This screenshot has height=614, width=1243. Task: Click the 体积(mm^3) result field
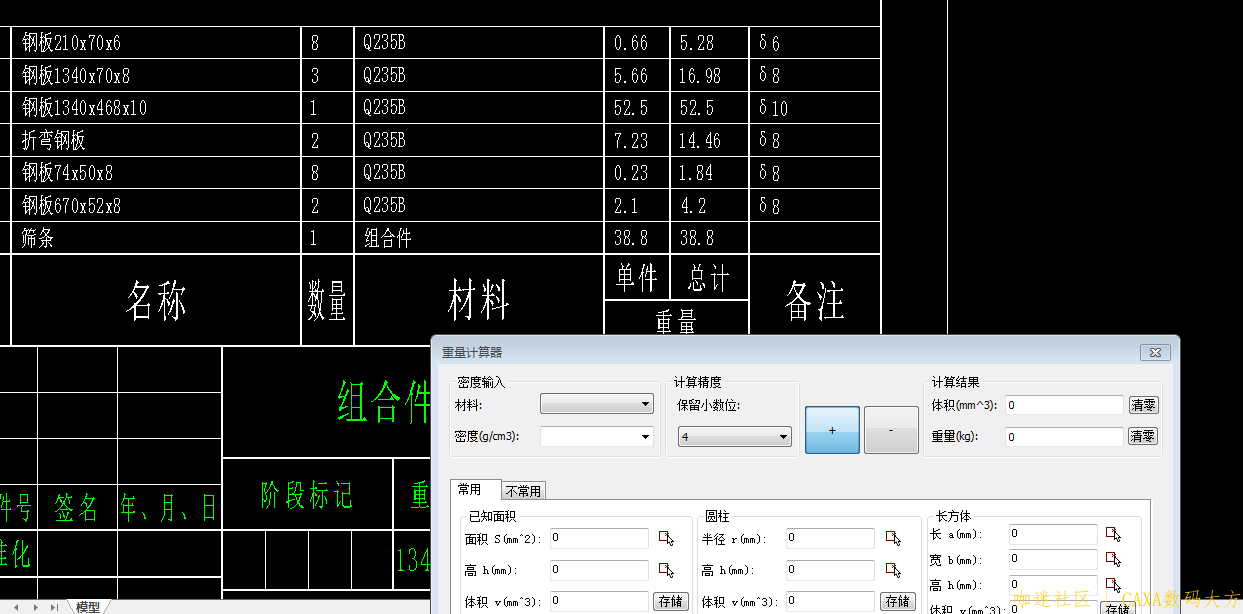pos(1065,405)
